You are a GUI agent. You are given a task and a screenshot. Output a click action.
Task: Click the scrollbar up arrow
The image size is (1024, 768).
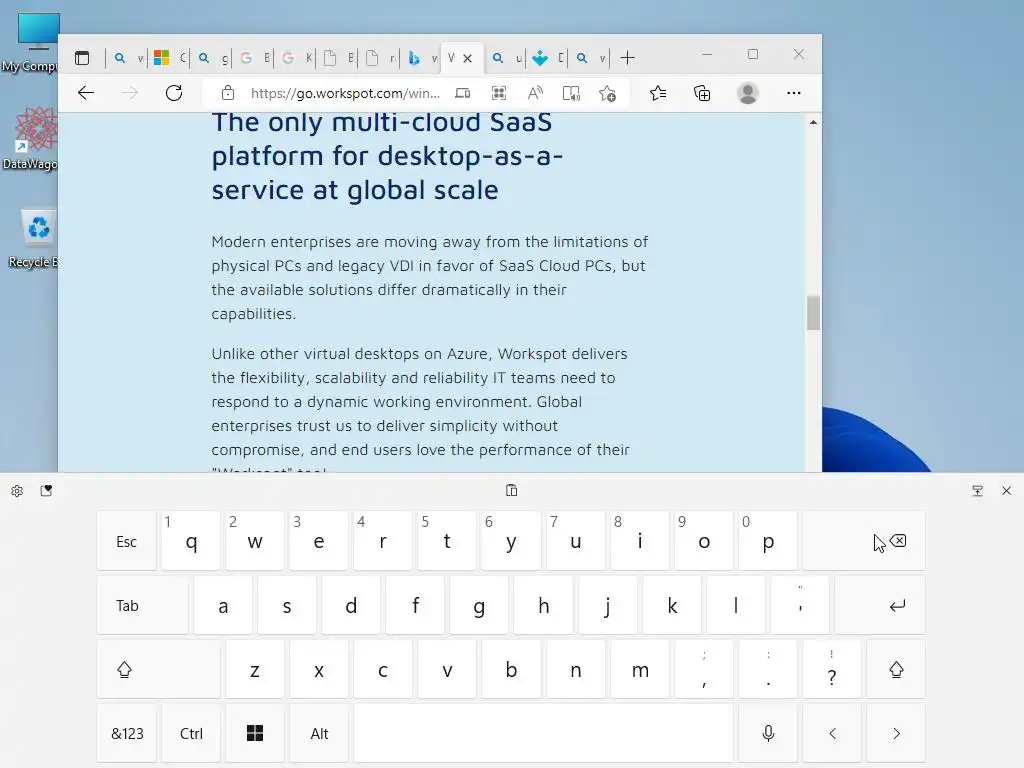813,122
